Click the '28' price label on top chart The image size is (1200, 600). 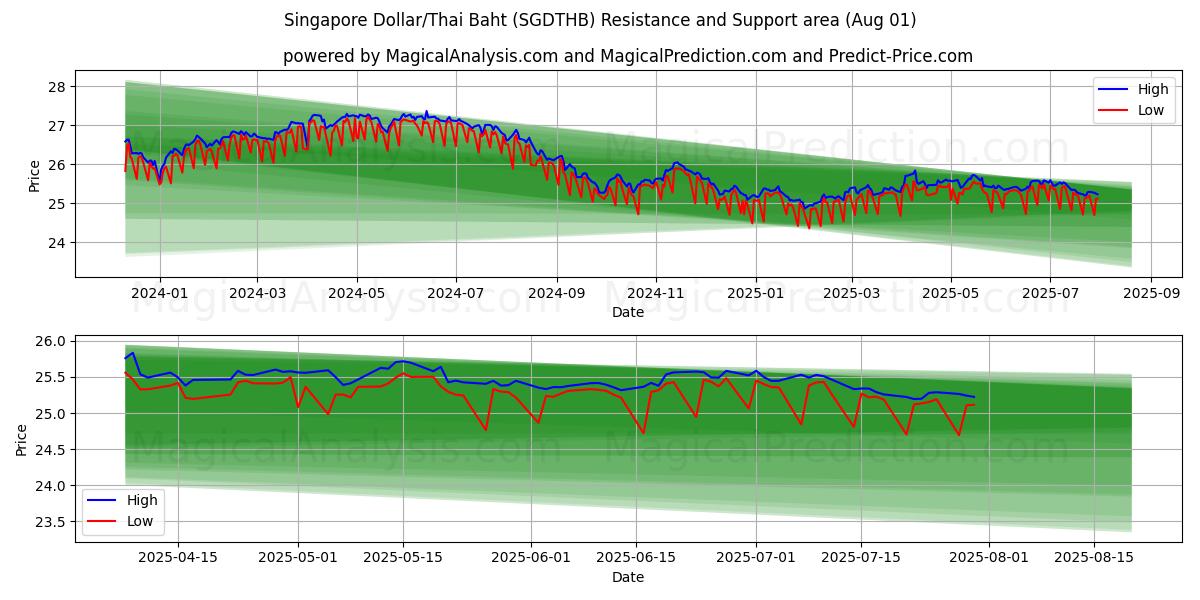click(x=58, y=87)
